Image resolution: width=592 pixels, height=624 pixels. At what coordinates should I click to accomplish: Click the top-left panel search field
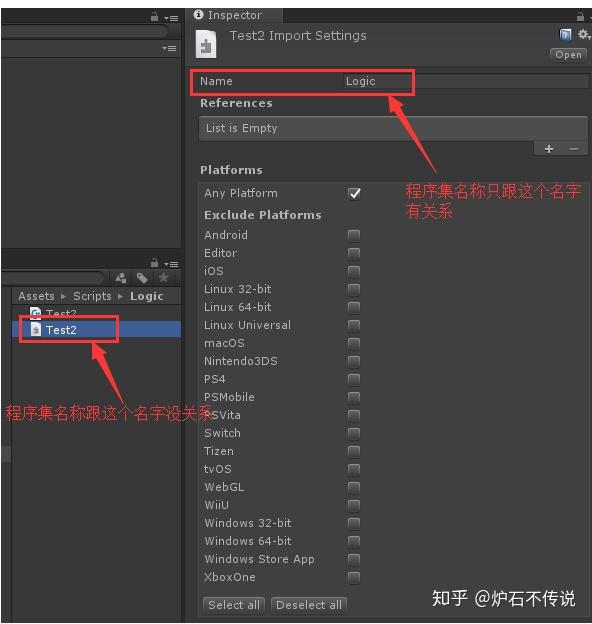pyautogui.click(x=84, y=32)
